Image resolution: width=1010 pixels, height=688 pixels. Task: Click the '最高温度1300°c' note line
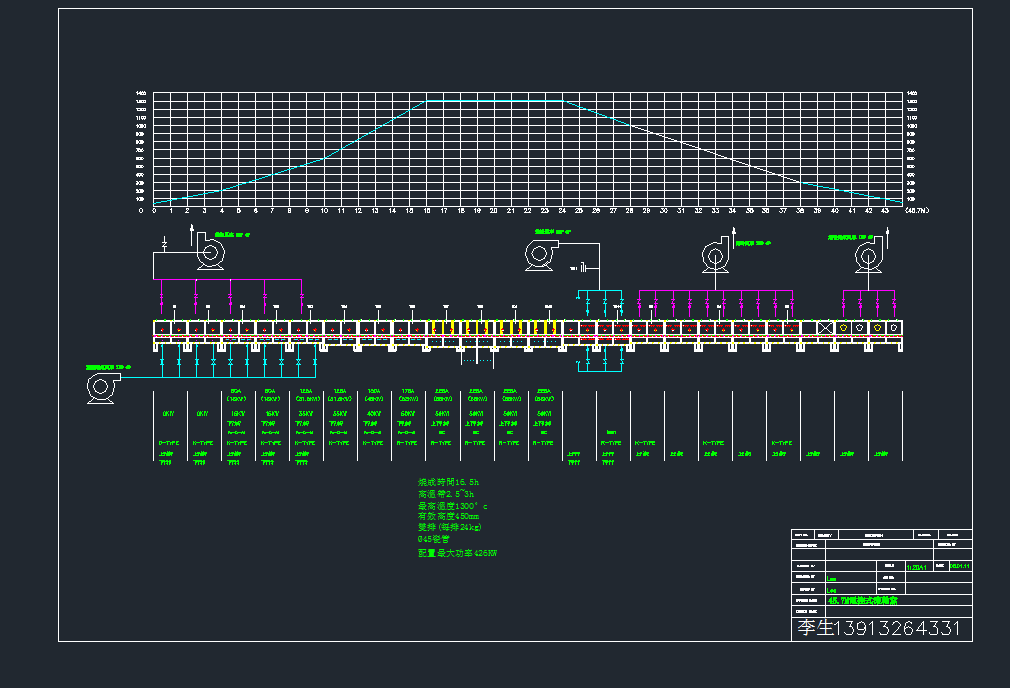[x=452, y=506]
